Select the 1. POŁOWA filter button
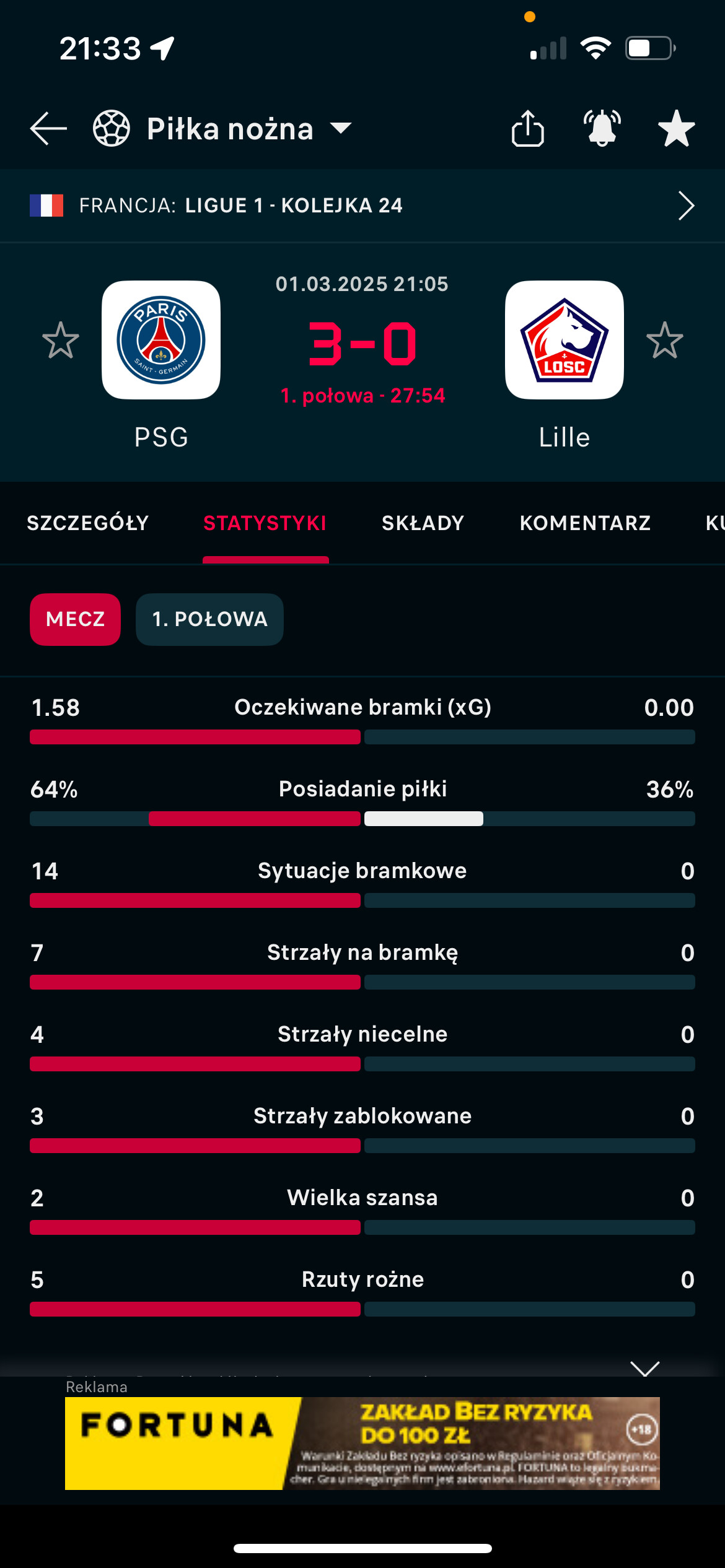 [209, 619]
